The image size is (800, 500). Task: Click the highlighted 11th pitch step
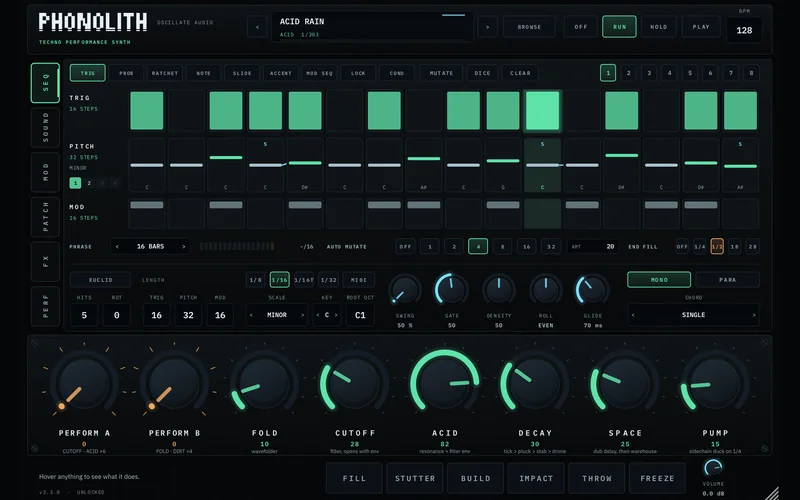click(542, 165)
